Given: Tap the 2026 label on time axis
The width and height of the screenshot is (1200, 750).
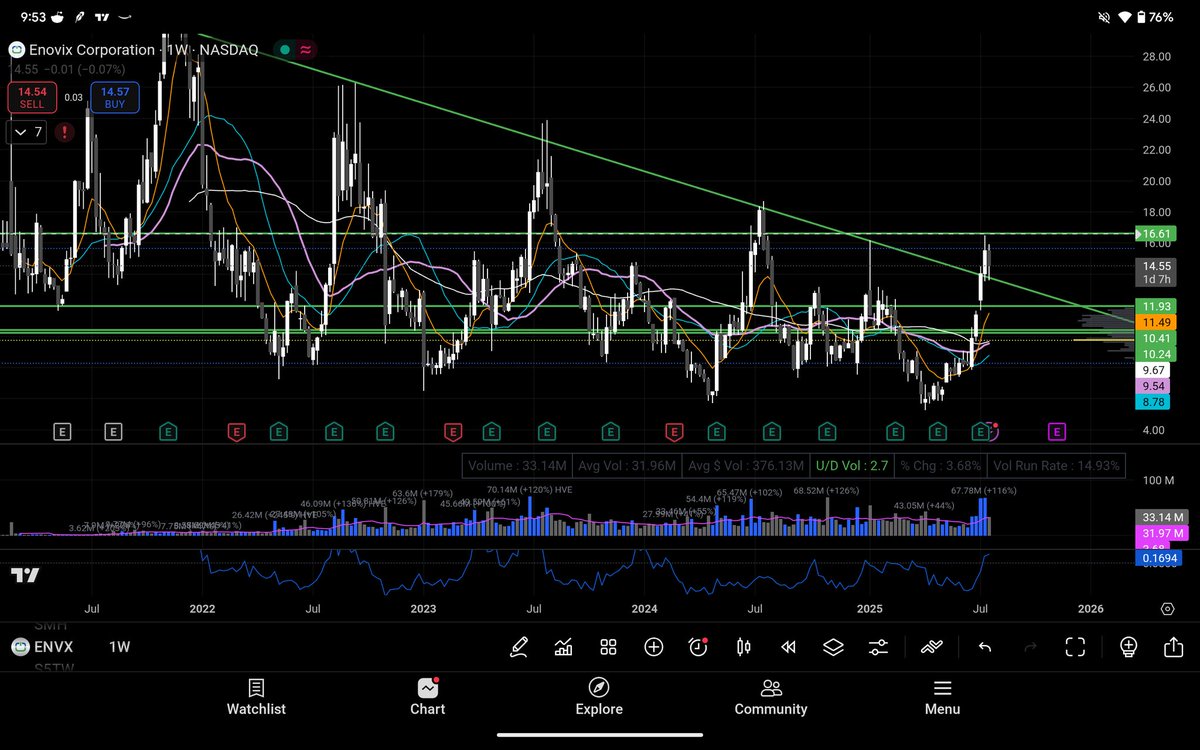Looking at the screenshot, I should 1091,608.
